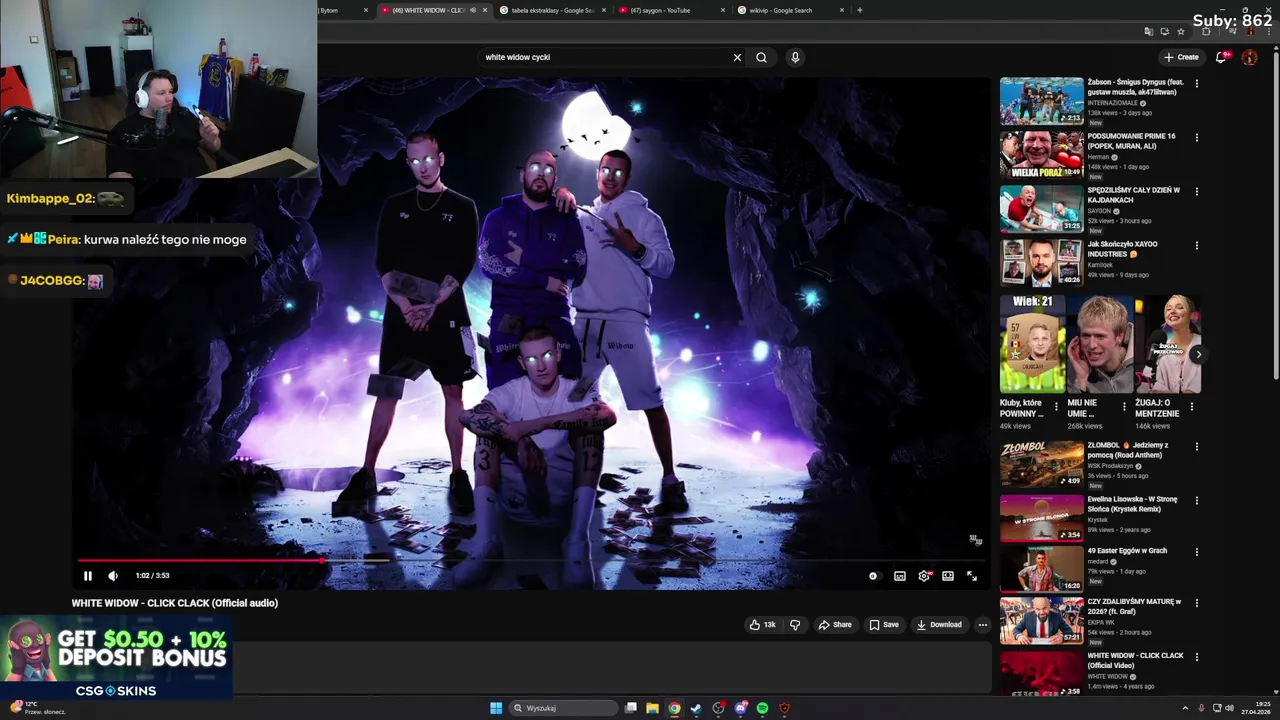The image size is (1280, 720).
Task: Mute the video with the speaker icon
Action: pyautogui.click(x=113, y=576)
